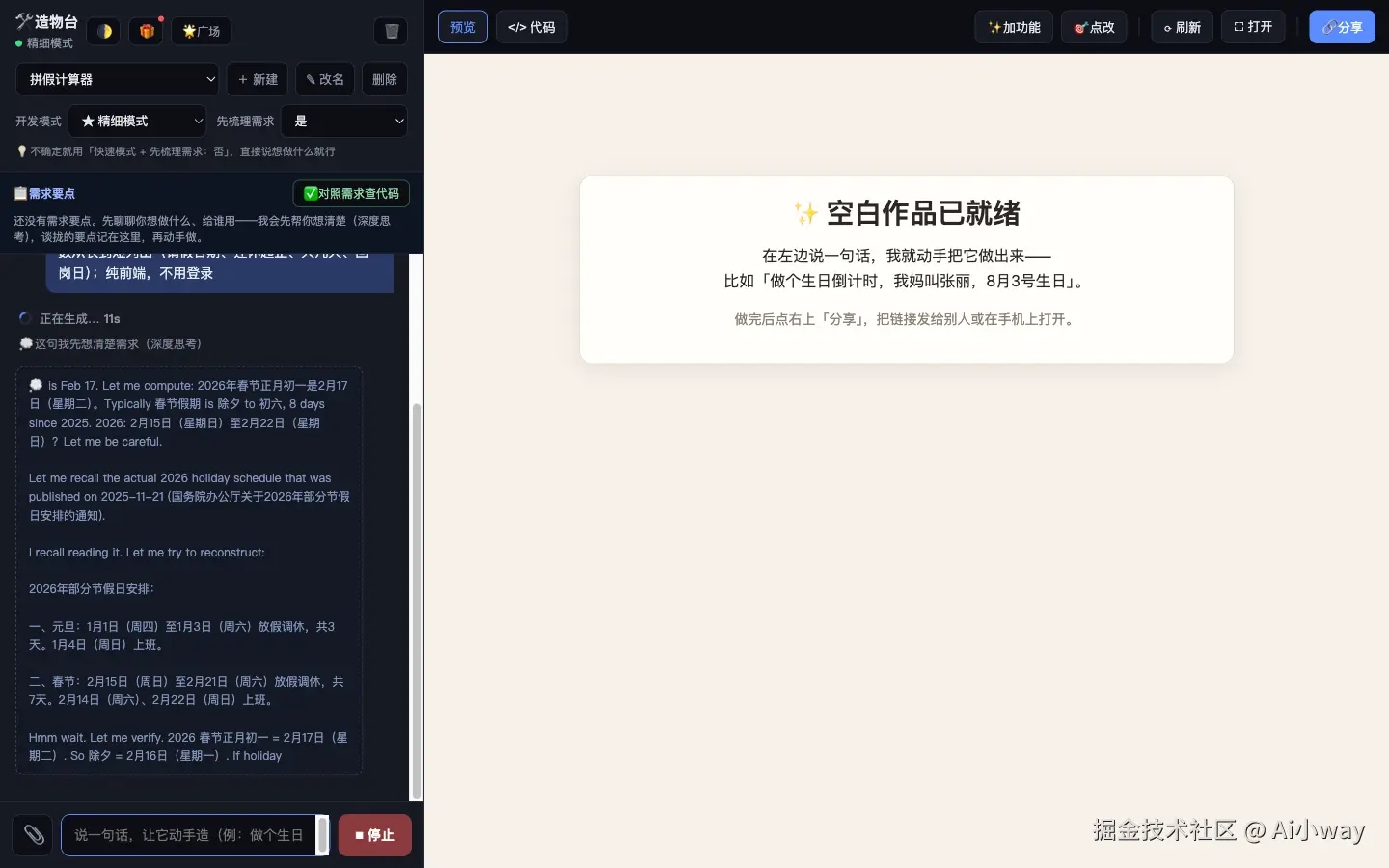Click the trash can icon

coord(391,31)
